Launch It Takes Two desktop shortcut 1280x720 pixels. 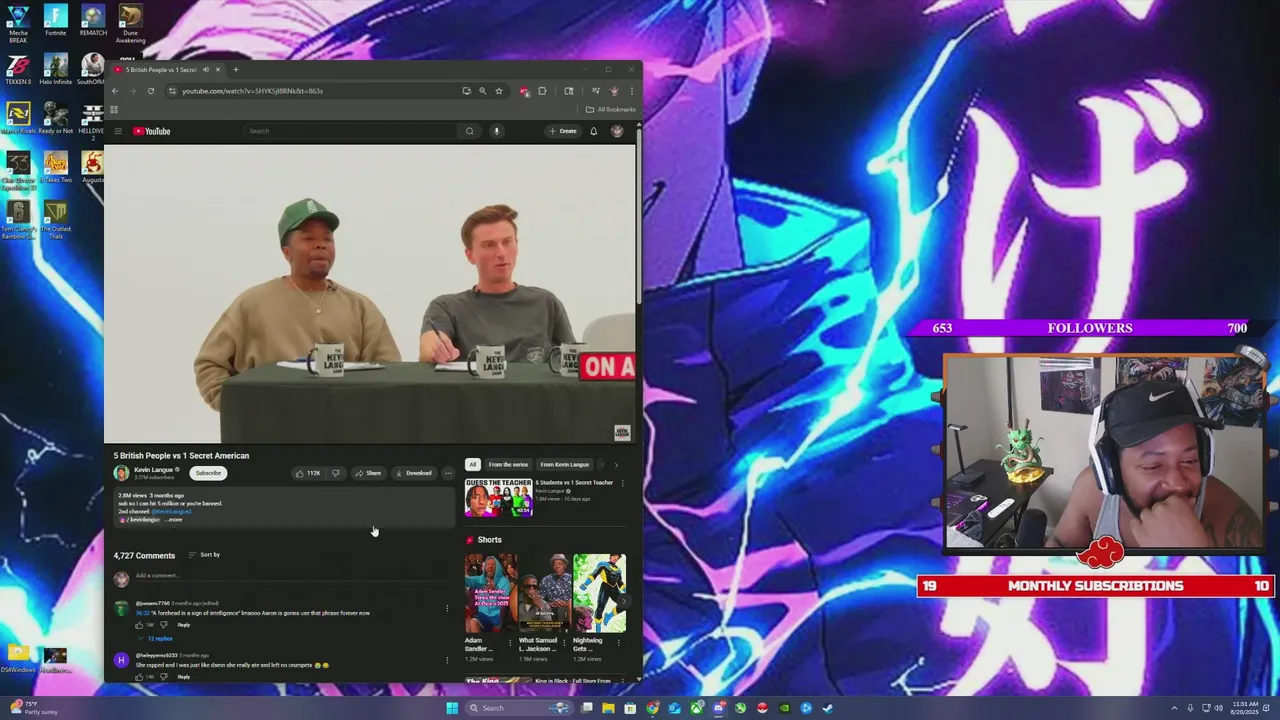[x=55, y=167]
